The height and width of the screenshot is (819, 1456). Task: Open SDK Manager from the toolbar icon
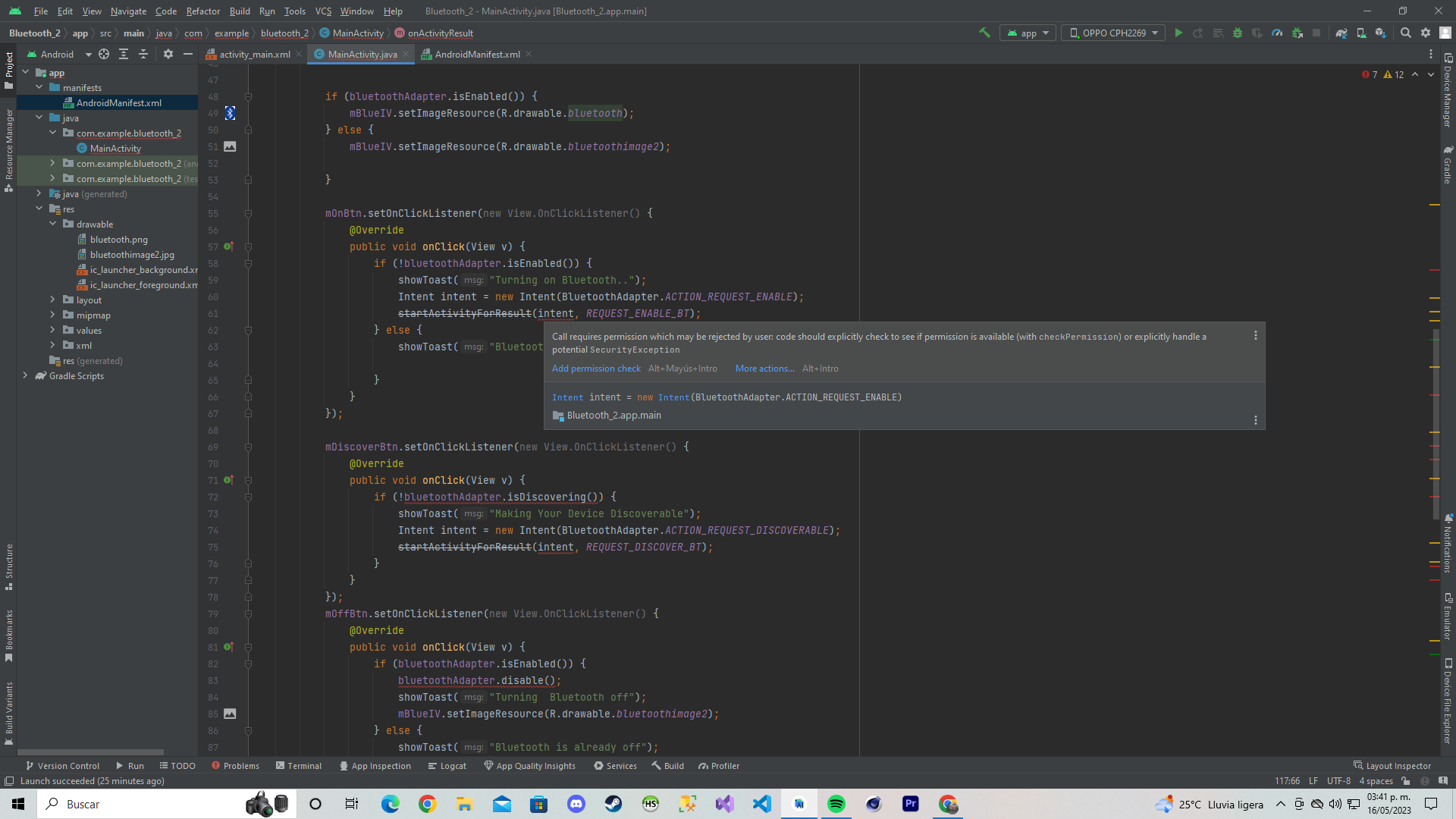tap(1381, 33)
